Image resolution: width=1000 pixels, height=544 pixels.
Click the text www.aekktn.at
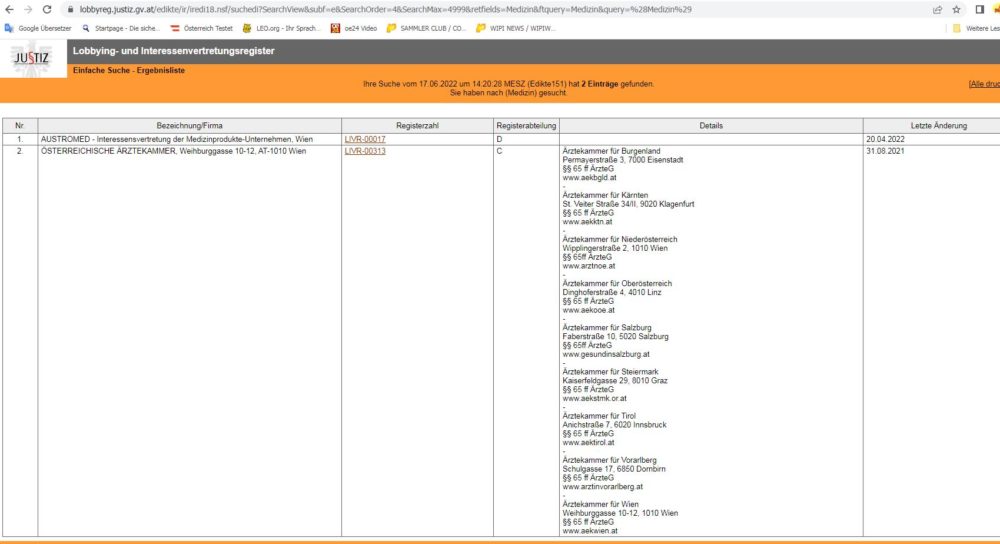coord(587,222)
